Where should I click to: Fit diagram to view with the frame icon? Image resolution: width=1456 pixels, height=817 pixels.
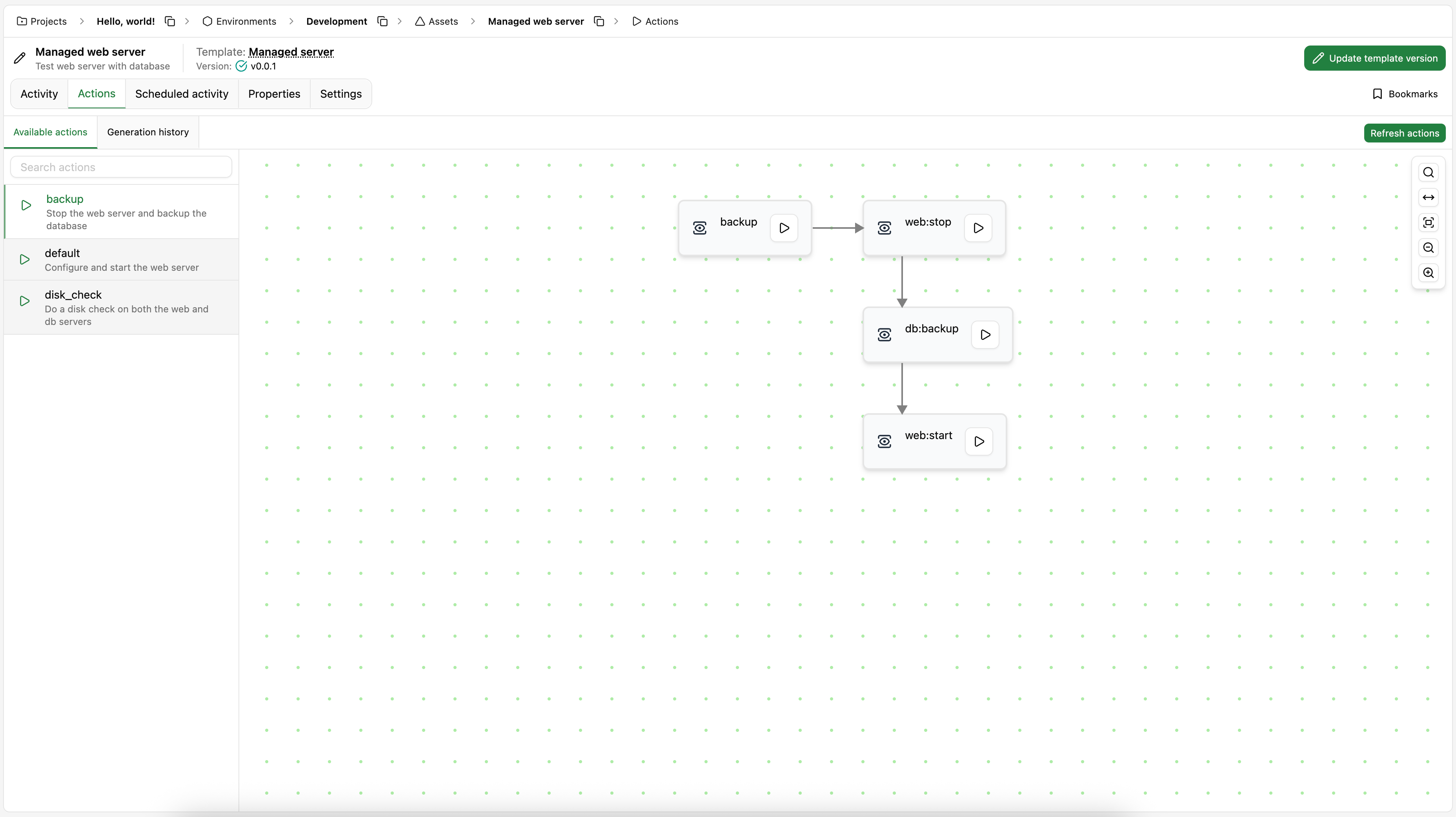(1428, 222)
